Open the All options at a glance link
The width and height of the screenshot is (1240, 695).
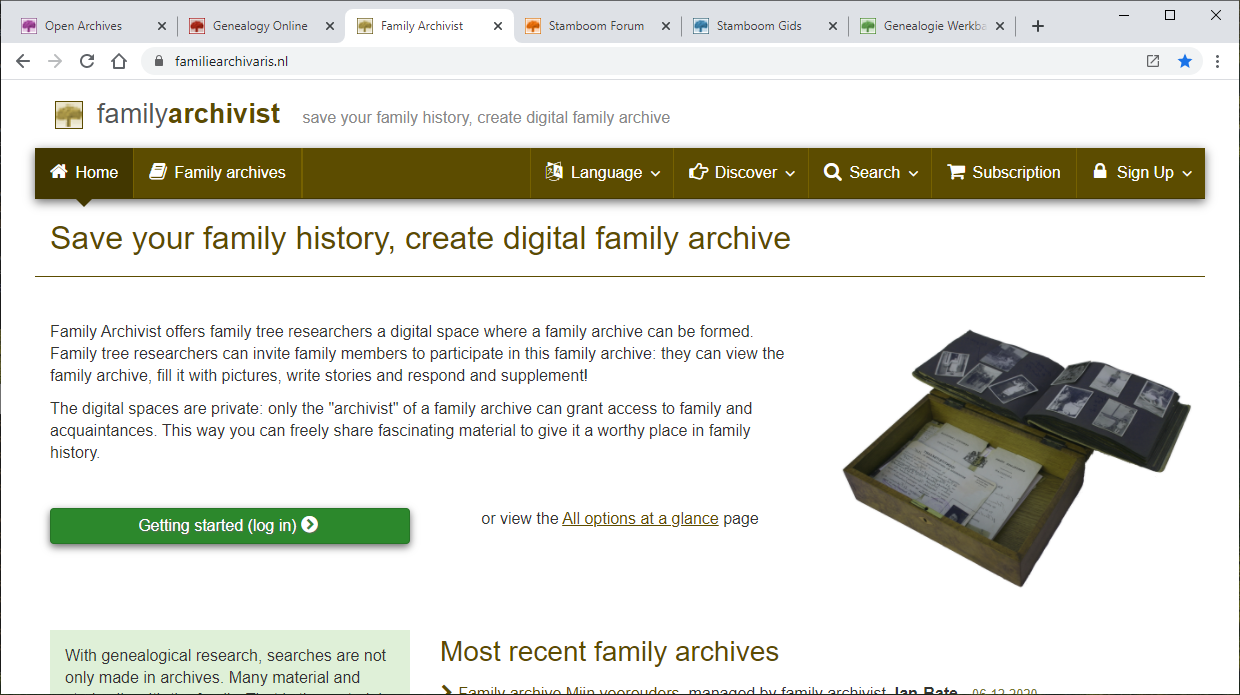click(640, 518)
